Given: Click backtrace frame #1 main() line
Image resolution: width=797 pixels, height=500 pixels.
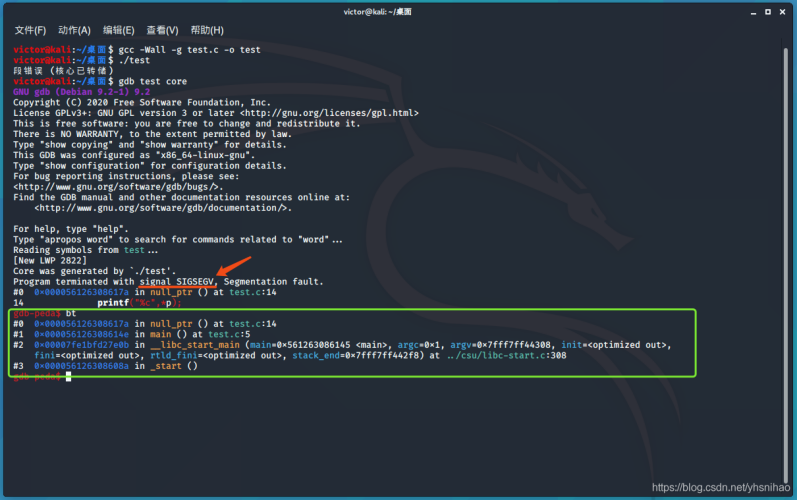Looking at the screenshot, I should pos(132,334).
